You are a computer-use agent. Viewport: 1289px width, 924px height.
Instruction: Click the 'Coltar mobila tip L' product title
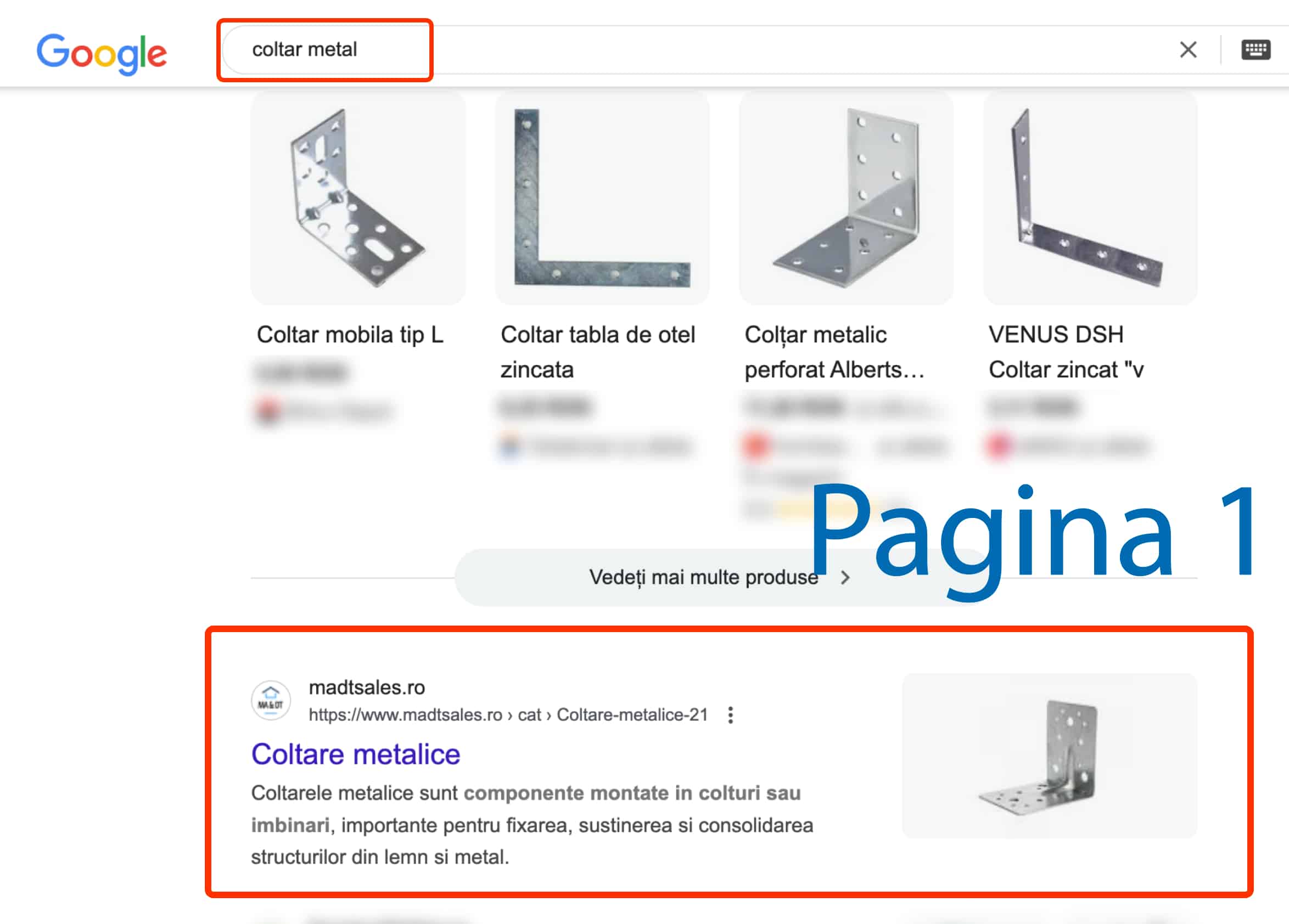[x=350, y=335]
